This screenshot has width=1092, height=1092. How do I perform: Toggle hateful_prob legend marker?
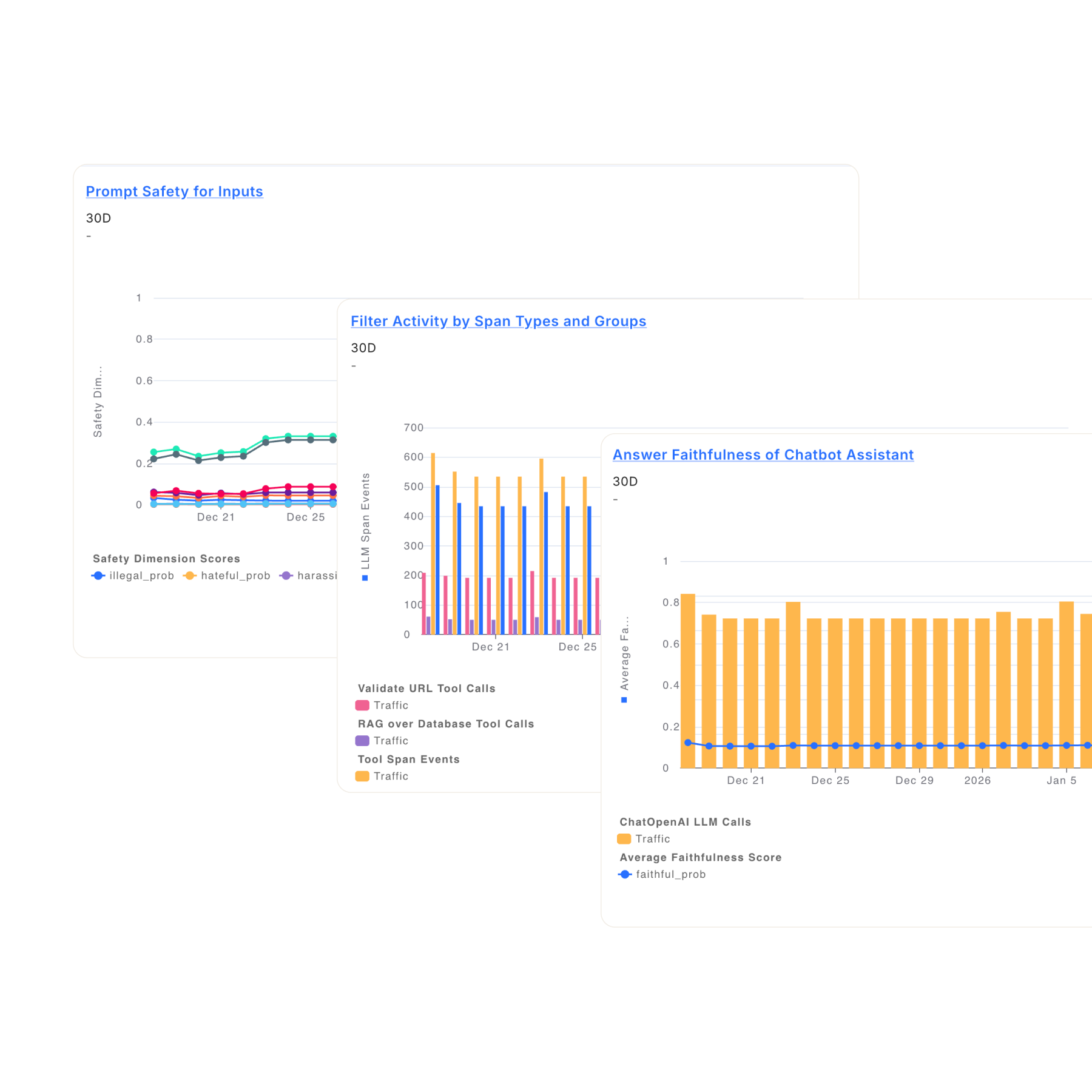pyautogui.click(x=190, y=576)
